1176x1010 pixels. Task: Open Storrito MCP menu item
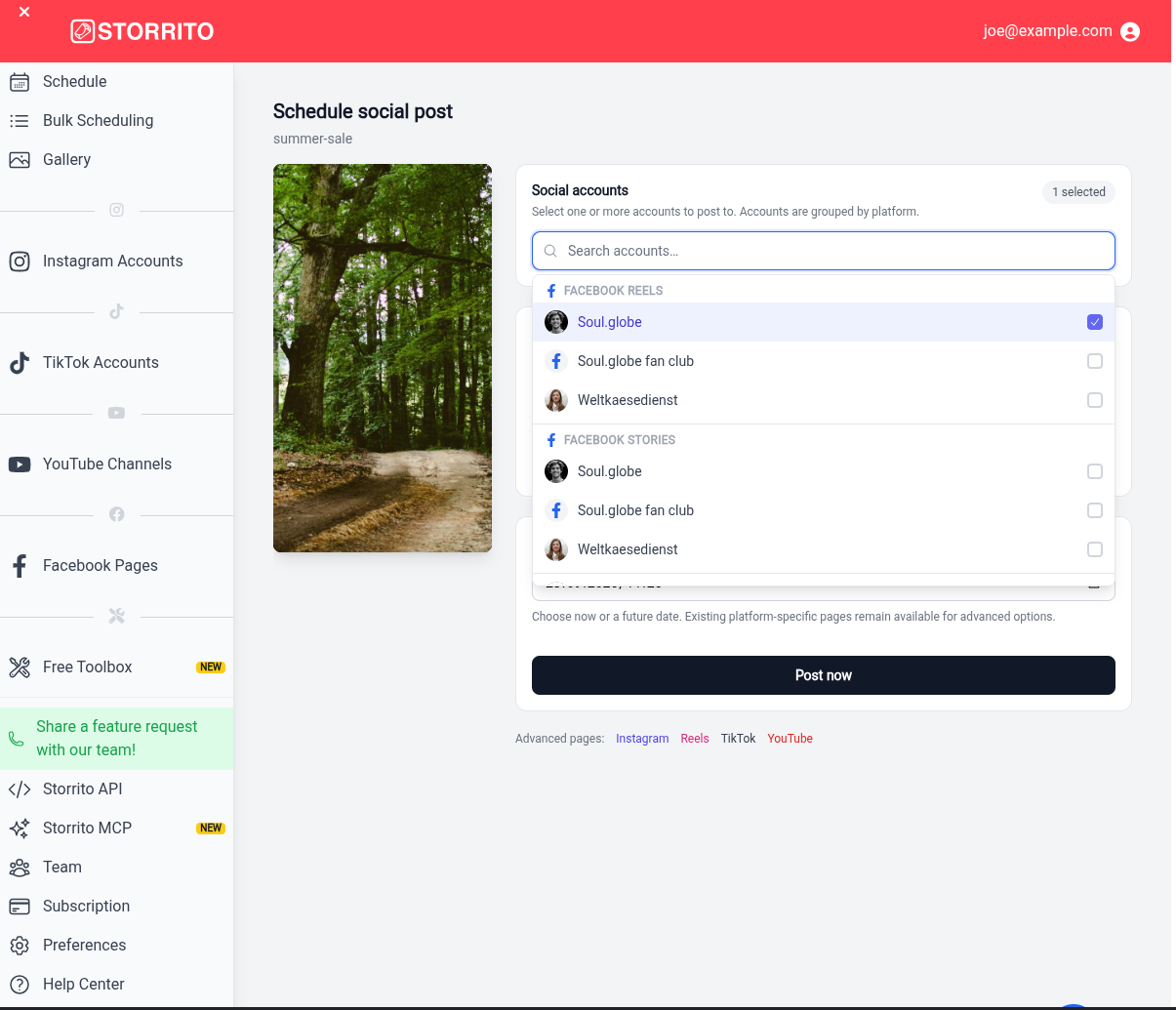117,828
